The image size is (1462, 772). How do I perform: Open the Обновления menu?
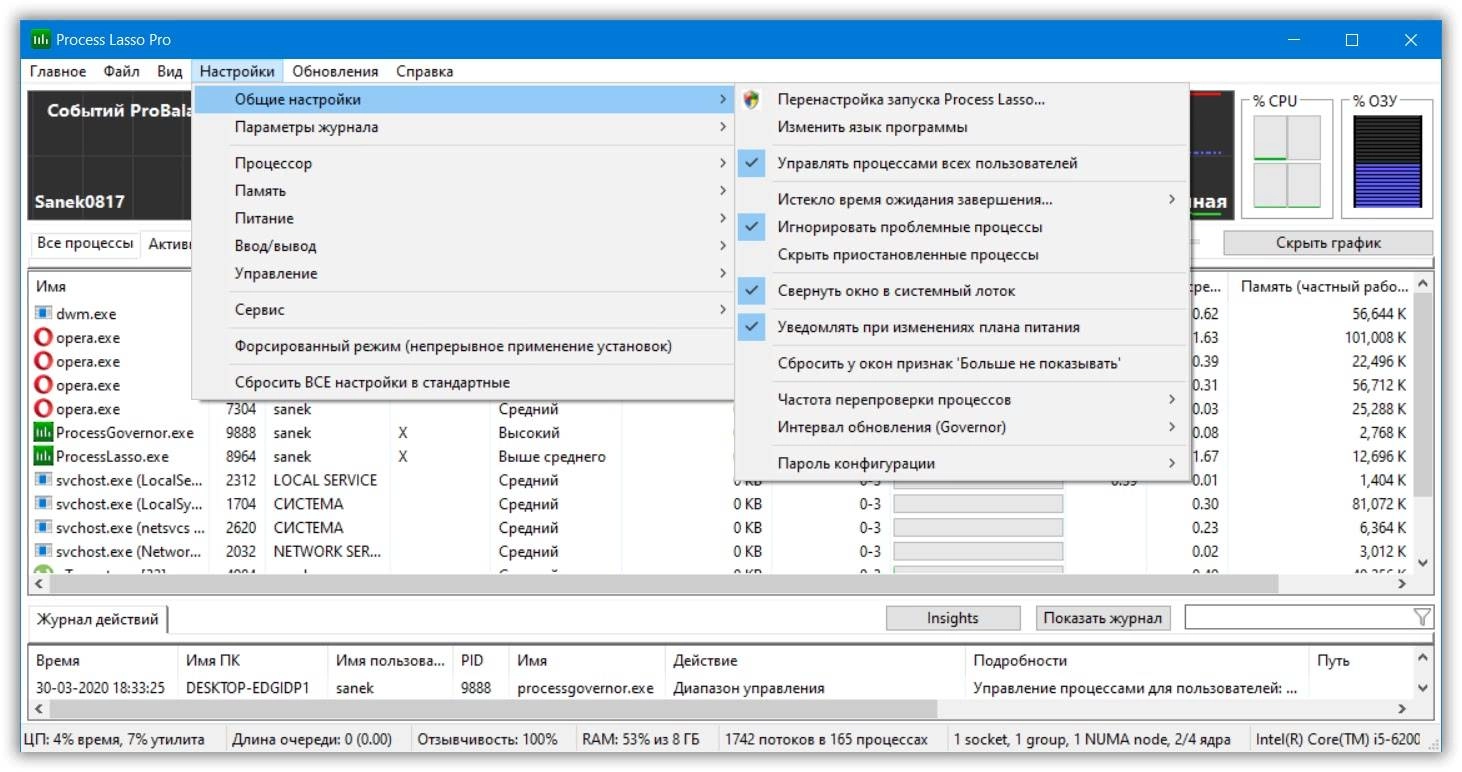(x=335, y=71)
